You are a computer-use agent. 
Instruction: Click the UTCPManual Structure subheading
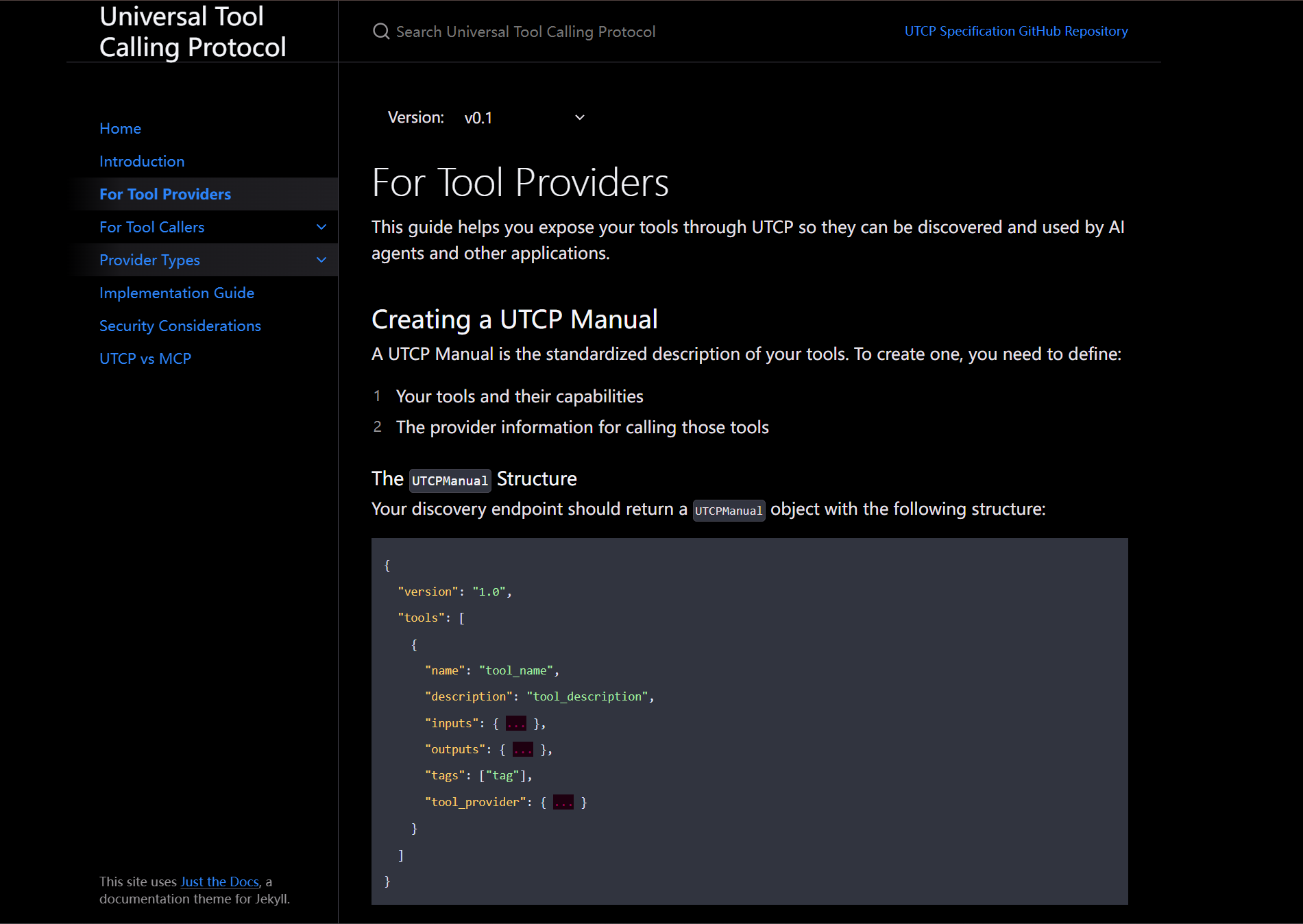474,479
